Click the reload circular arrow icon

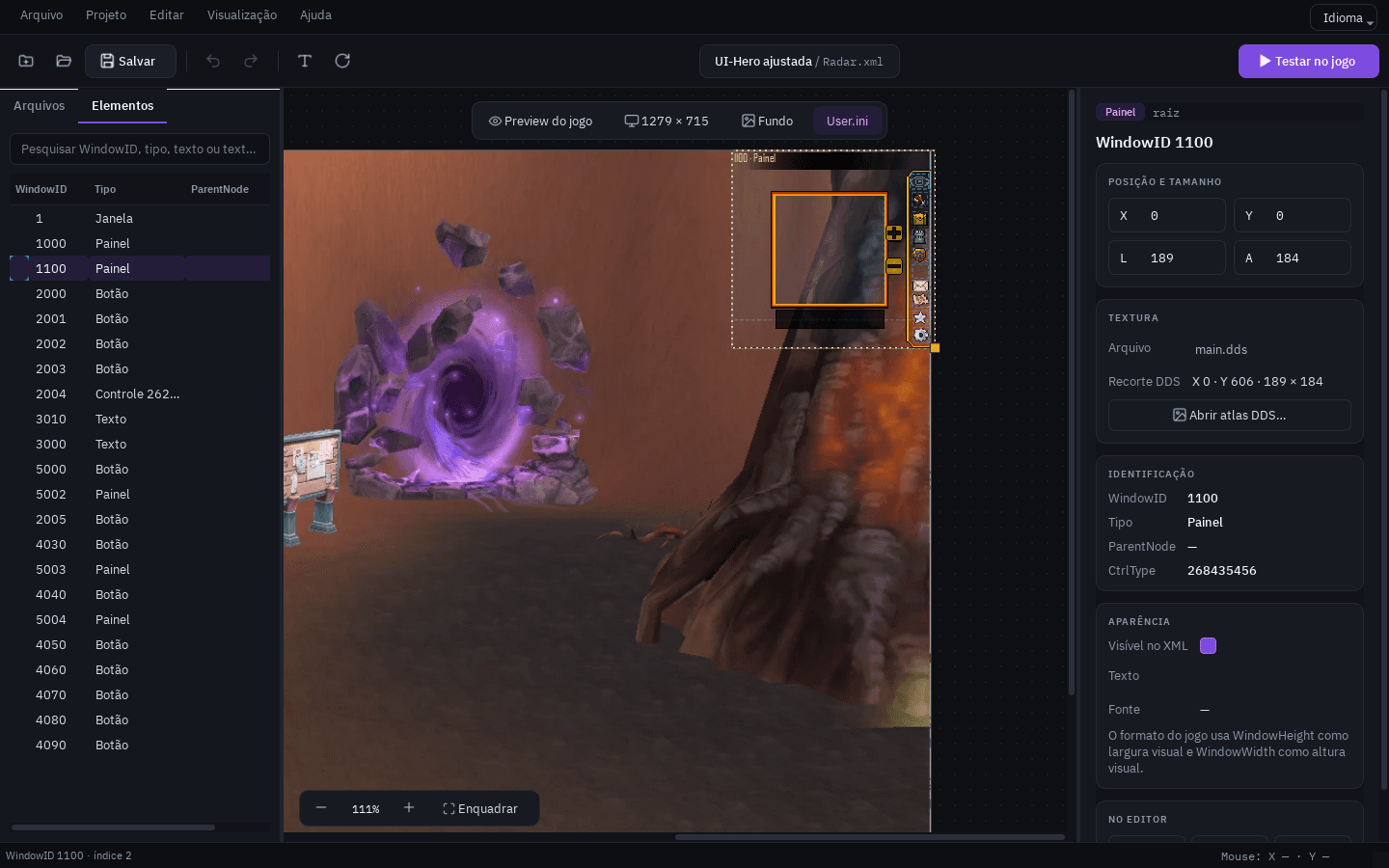pos(342,61)
